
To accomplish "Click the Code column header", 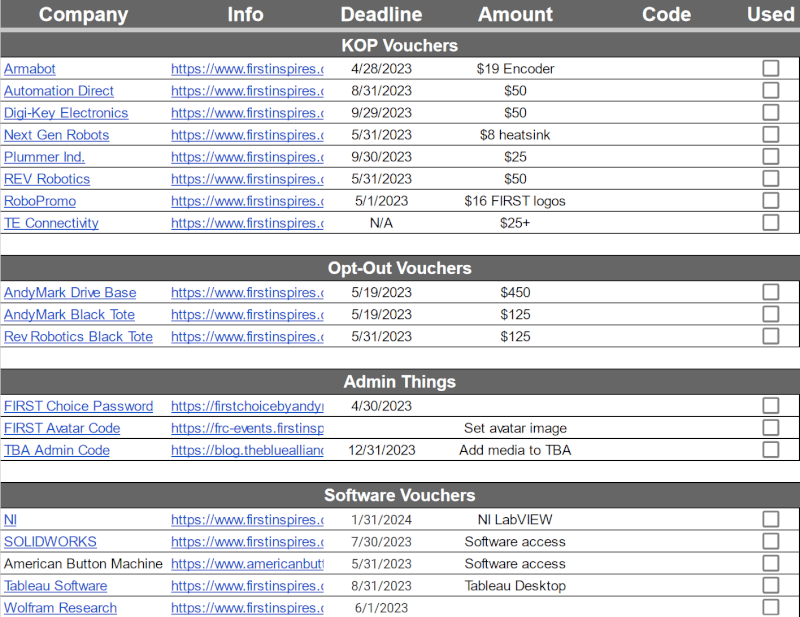I will 666,14.
